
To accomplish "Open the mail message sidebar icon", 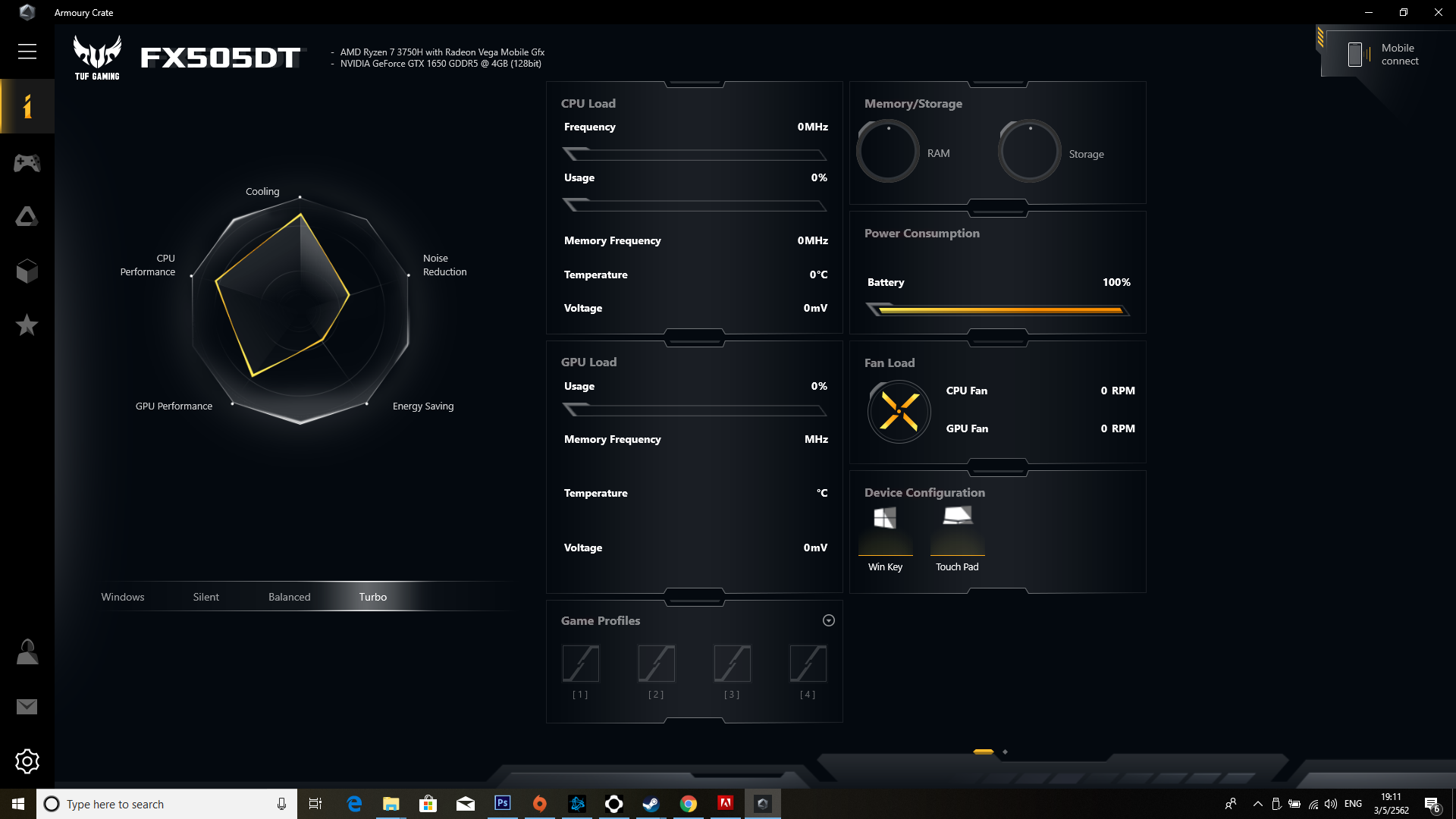I will pyautogui.click(x=27, y=707).
